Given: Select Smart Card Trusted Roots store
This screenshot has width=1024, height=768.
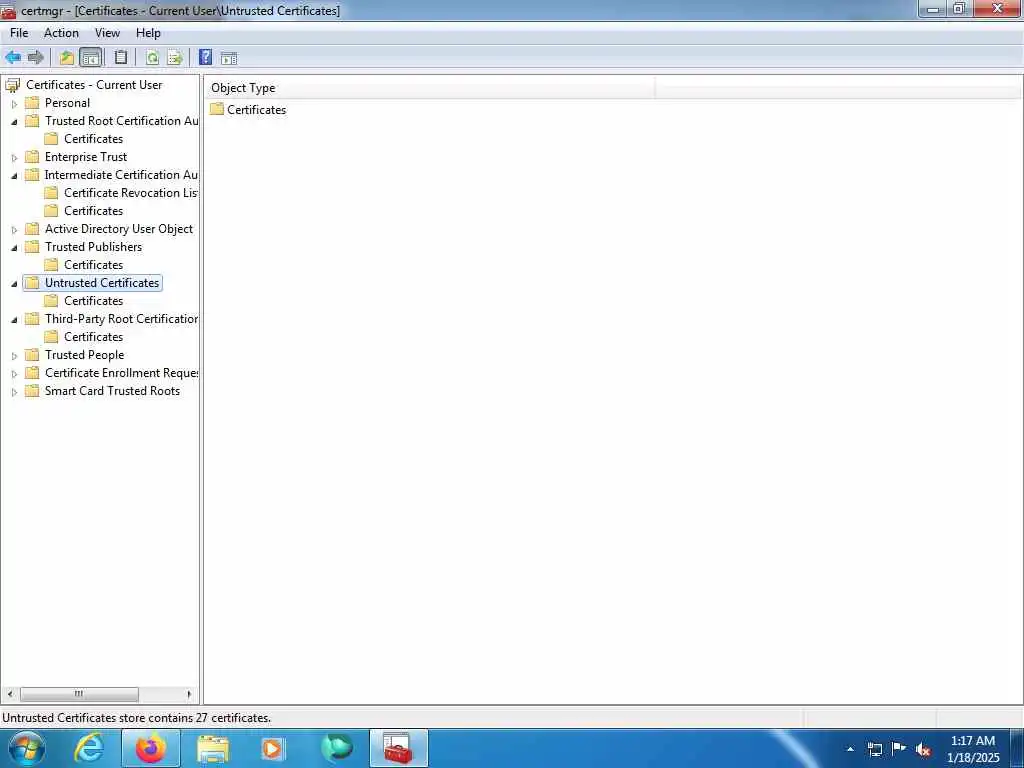Looking at the screenshot, I should coord(112,391).
